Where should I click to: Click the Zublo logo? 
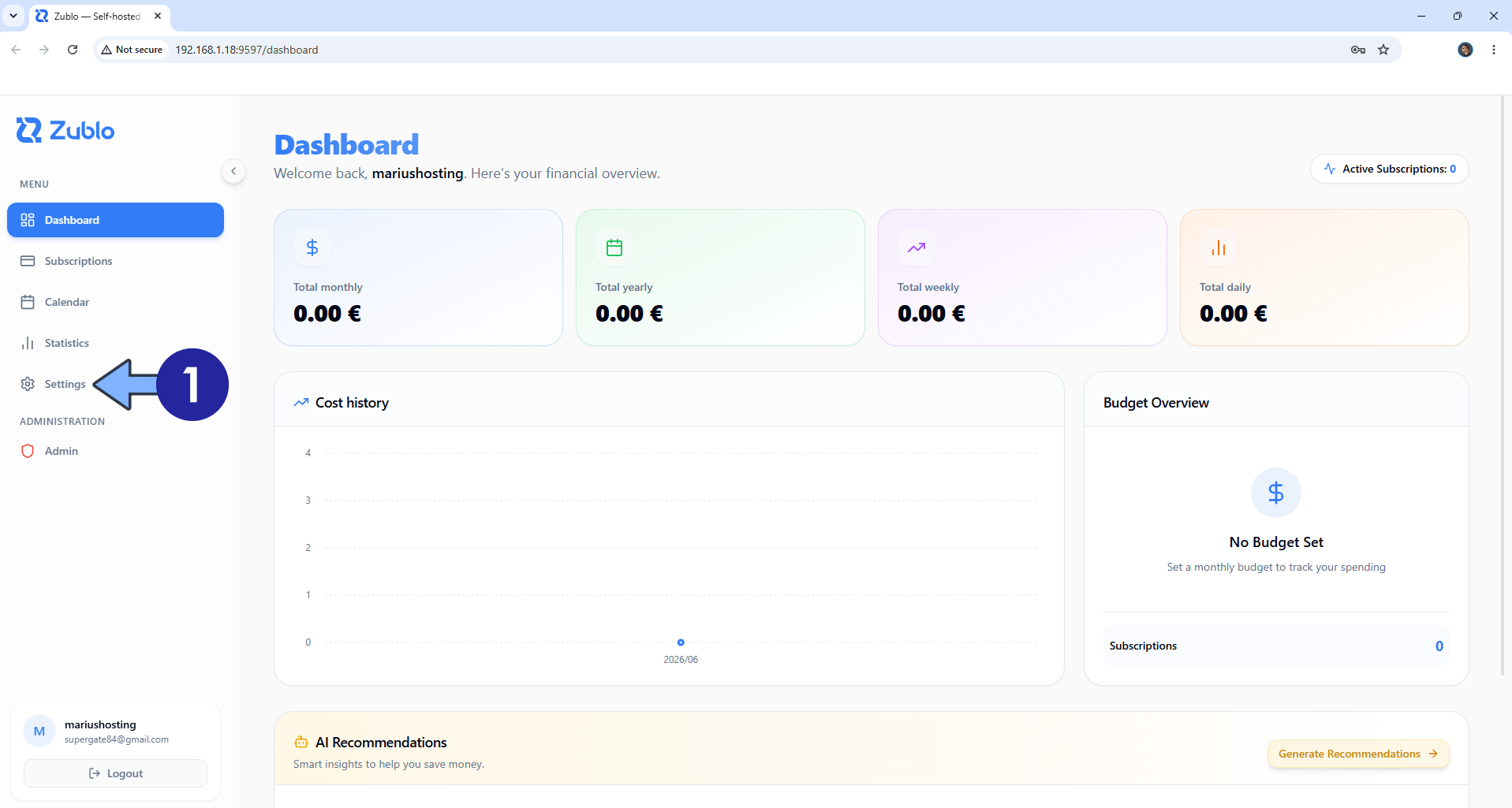pos(65,130)
